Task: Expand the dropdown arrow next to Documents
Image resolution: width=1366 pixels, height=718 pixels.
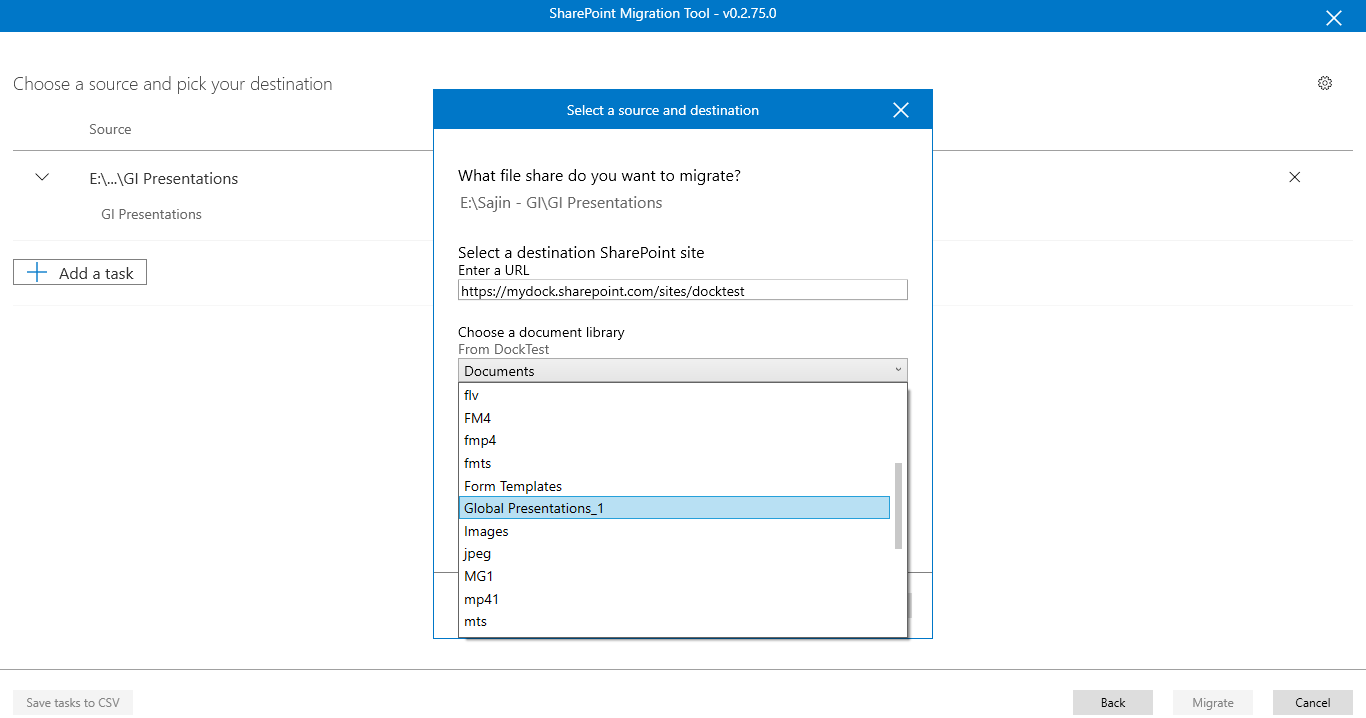Action: (897, 370)
